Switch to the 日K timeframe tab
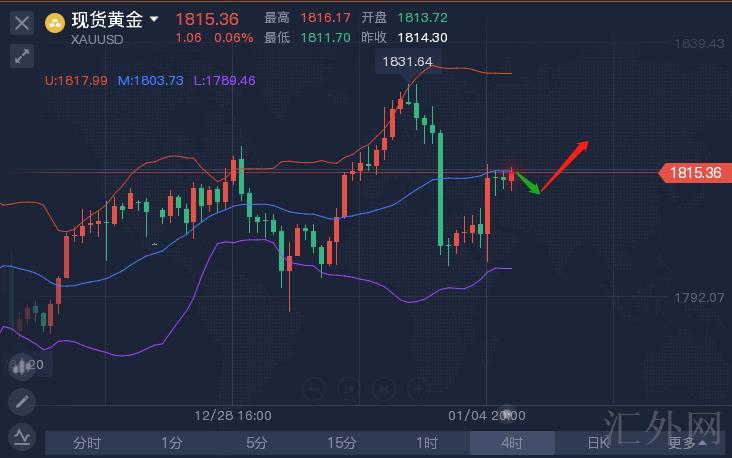732x458 pixels. [597, 443]
